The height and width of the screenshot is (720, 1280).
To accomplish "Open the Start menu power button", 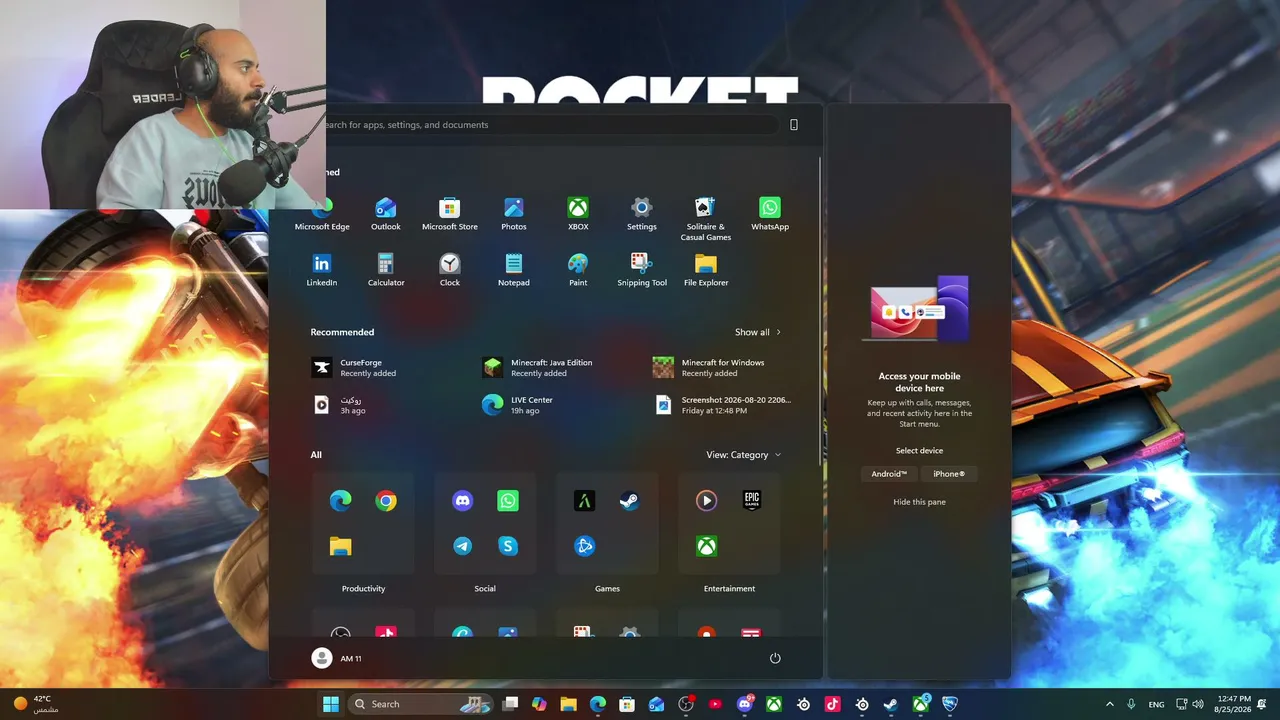I will [x=775, y=658].
